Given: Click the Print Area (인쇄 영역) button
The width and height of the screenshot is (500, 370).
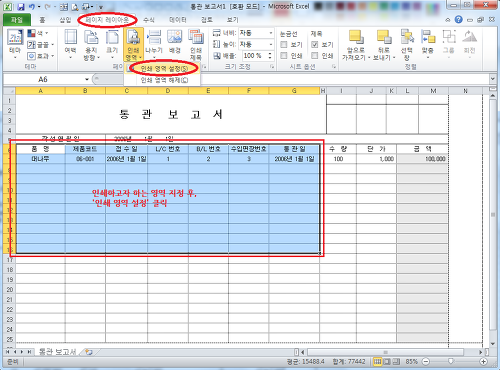Looking at the screenshot, I should click(133, 45).
